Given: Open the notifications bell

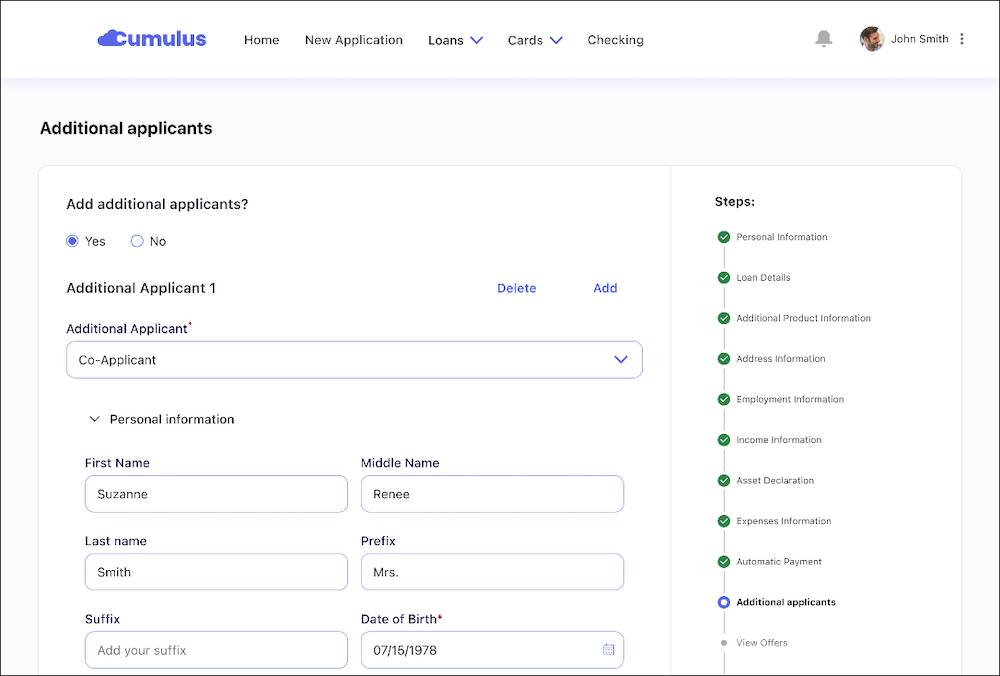Looking at the screenshot, I should (x=823, y=39).
